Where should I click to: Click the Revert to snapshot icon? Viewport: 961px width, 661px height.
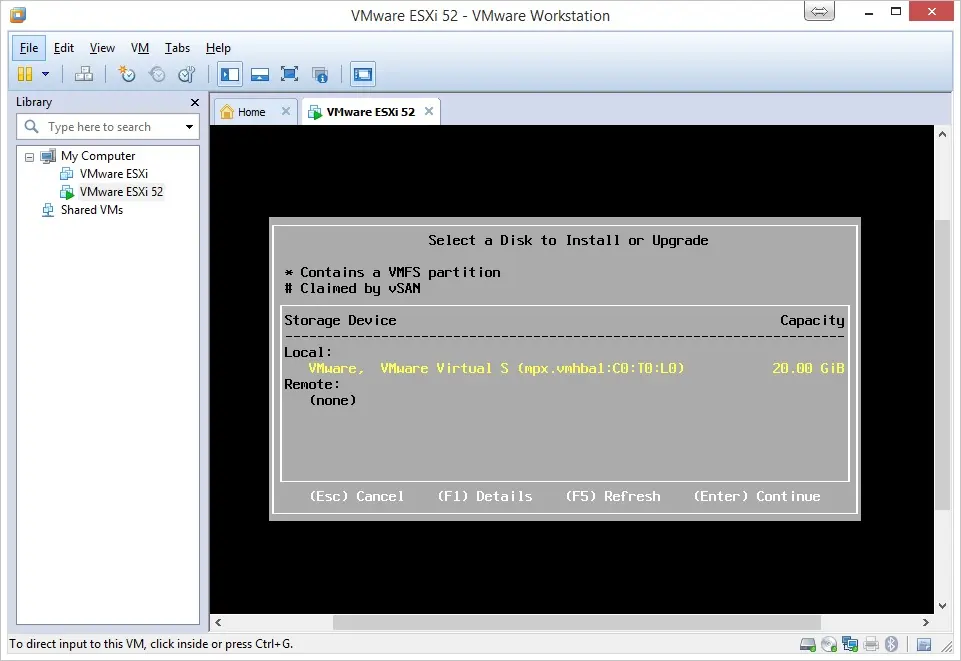point(157,74)
